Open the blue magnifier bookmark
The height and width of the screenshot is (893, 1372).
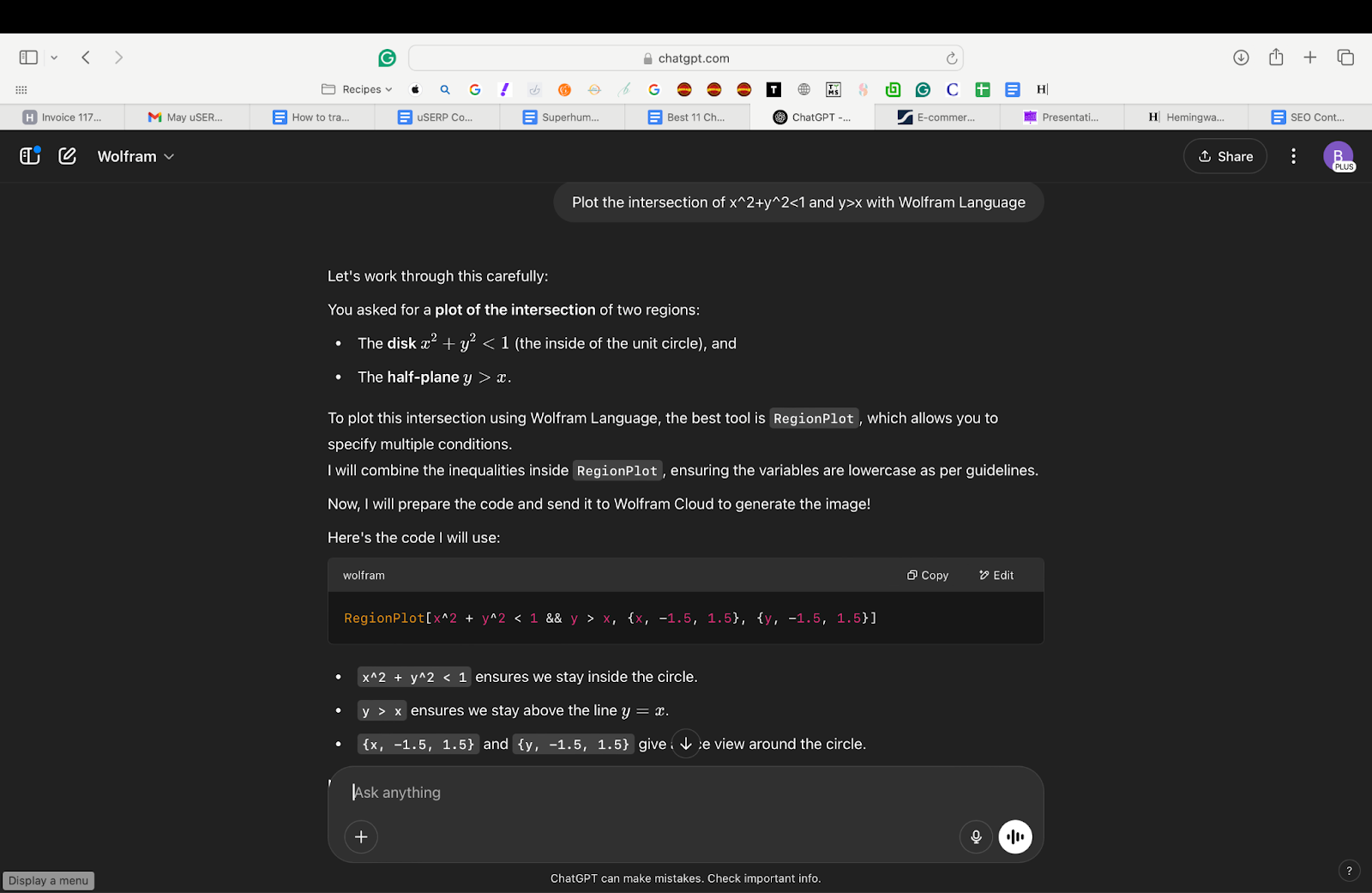445,89
